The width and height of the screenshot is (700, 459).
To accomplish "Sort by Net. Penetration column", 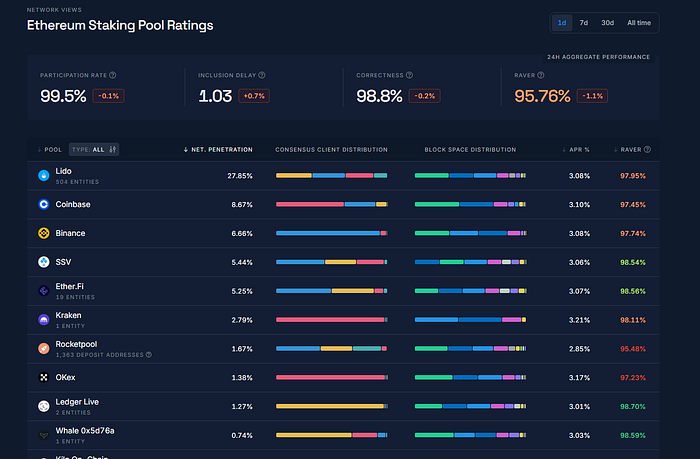I will [218, 150].
